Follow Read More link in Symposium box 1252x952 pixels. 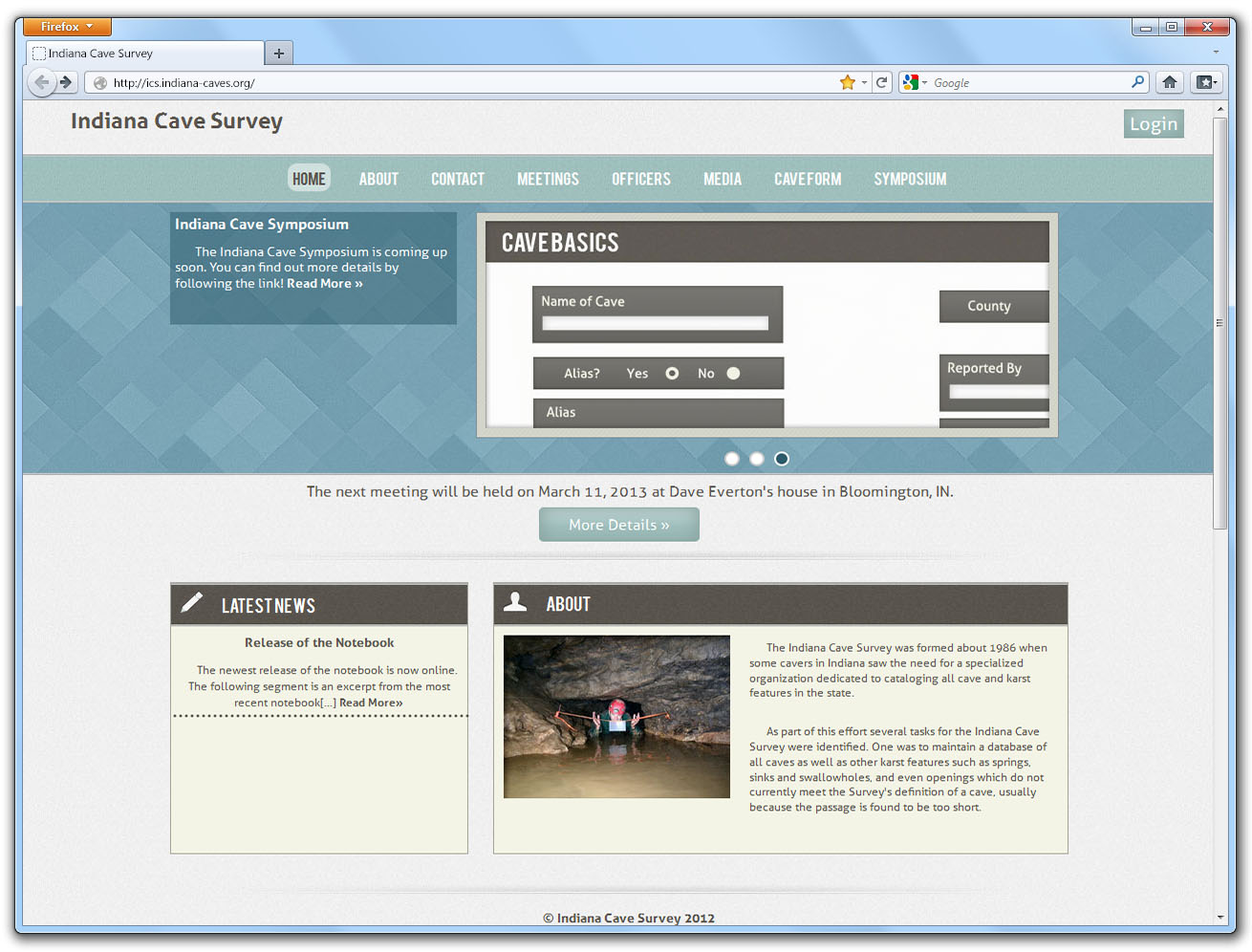click(x=325, y=284)
